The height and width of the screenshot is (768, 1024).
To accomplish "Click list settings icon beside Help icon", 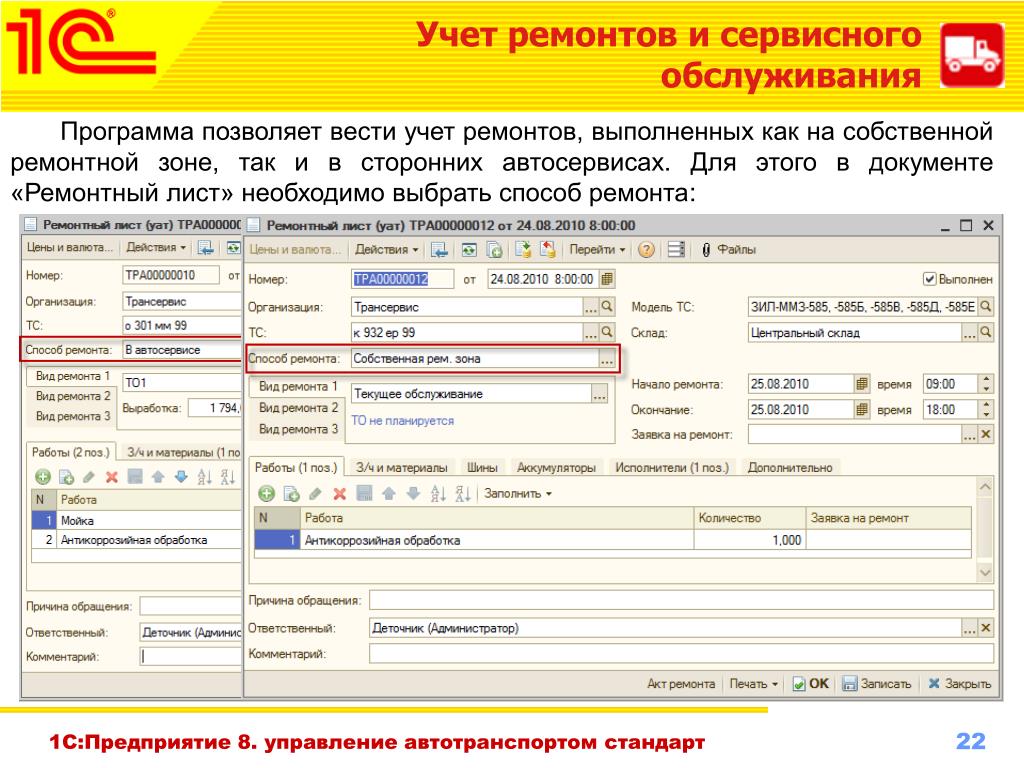I will pyautogui.click(x=676, y=249).
